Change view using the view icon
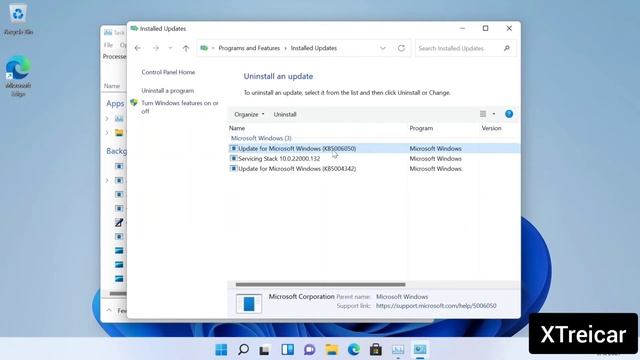640x360 pixels. (x=483, y=114)
